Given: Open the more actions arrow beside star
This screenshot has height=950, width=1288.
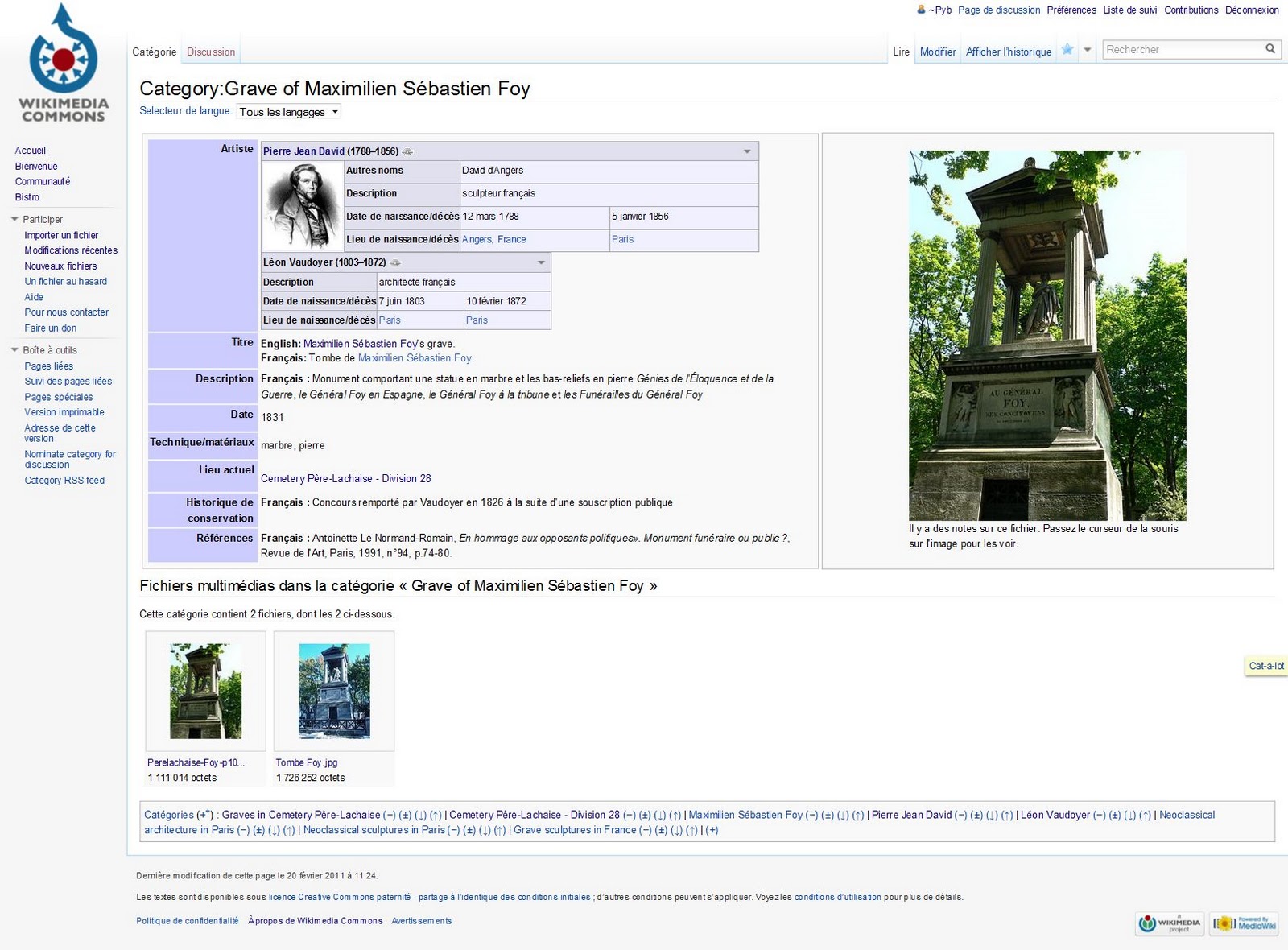Looking at the screenshot, I should (1088, 50).
